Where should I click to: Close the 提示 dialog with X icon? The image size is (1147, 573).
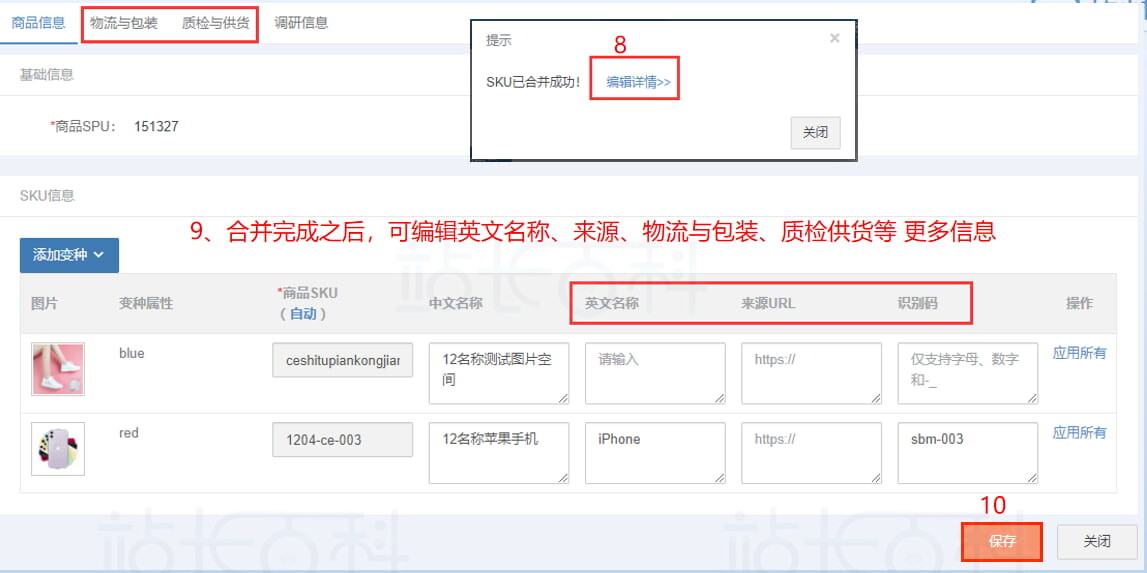pos(835,38)
